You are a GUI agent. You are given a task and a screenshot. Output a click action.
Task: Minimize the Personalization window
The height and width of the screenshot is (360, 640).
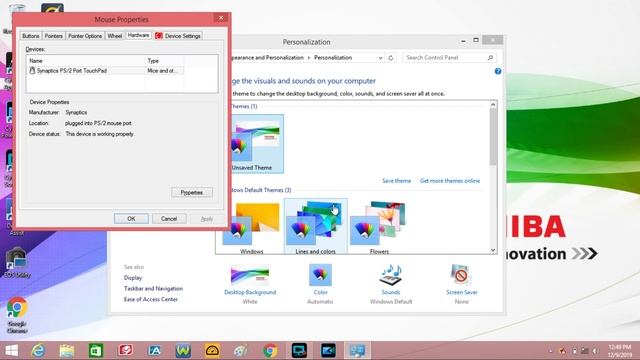click(x=463, y=40)
